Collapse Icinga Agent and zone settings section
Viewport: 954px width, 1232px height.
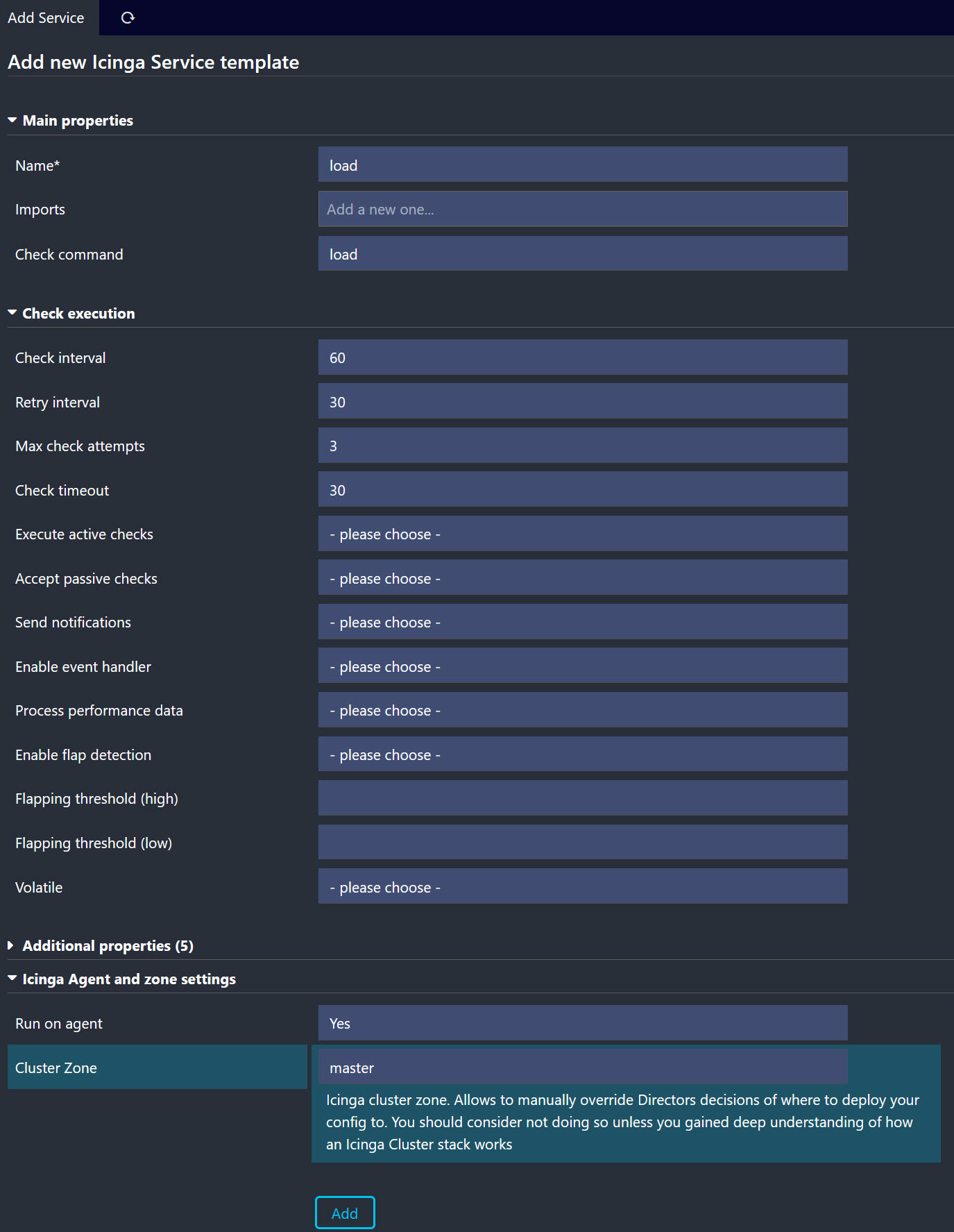(128, 979)
